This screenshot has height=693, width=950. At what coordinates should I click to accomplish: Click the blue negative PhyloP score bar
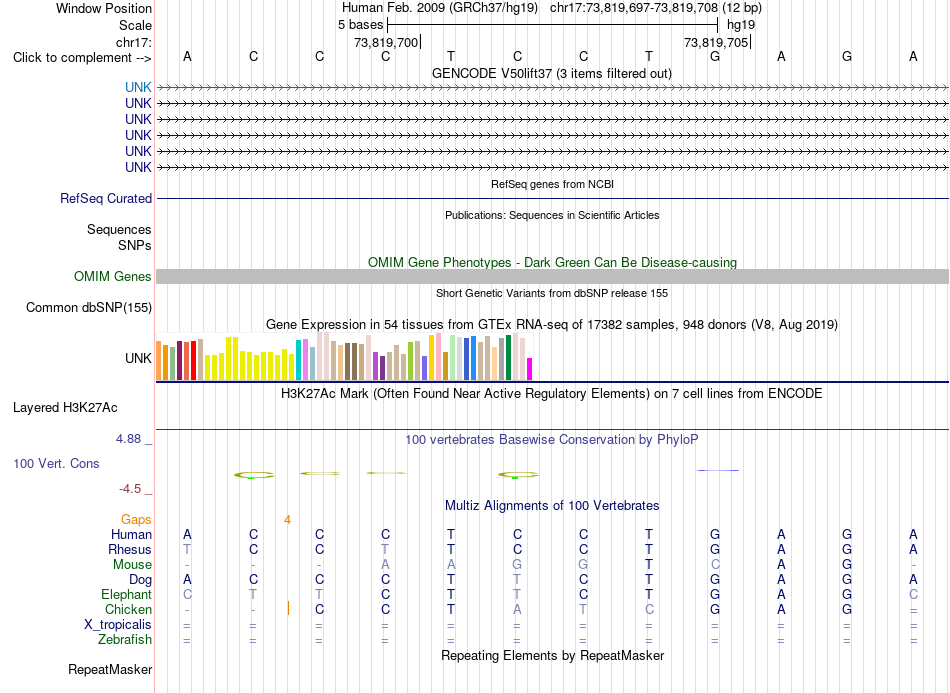pos(718,470)
